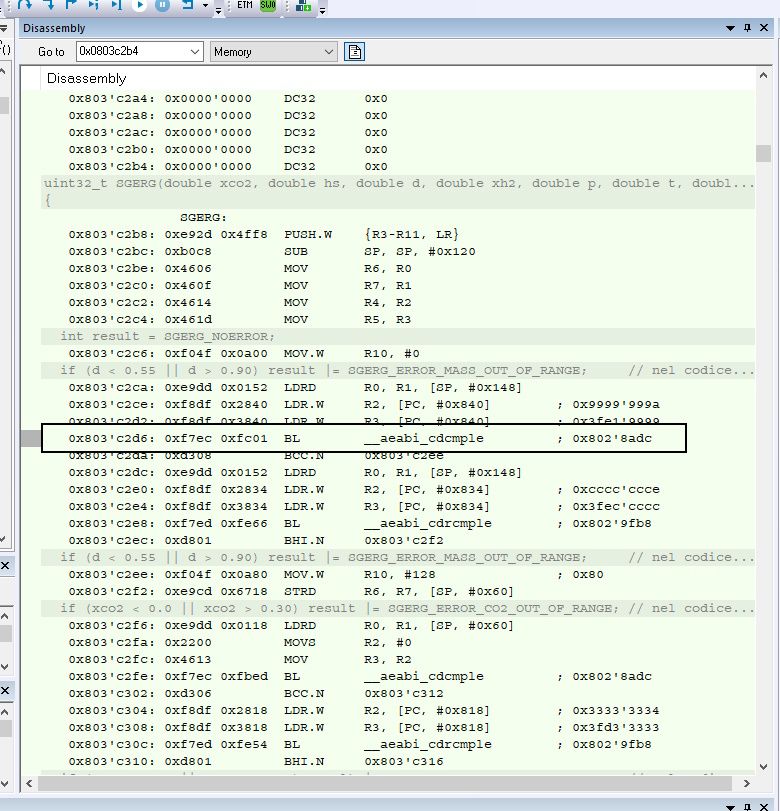This screenshot has width=780, height=811.
Task: Close the Disassembly window
Action: [x=764, y=27]
